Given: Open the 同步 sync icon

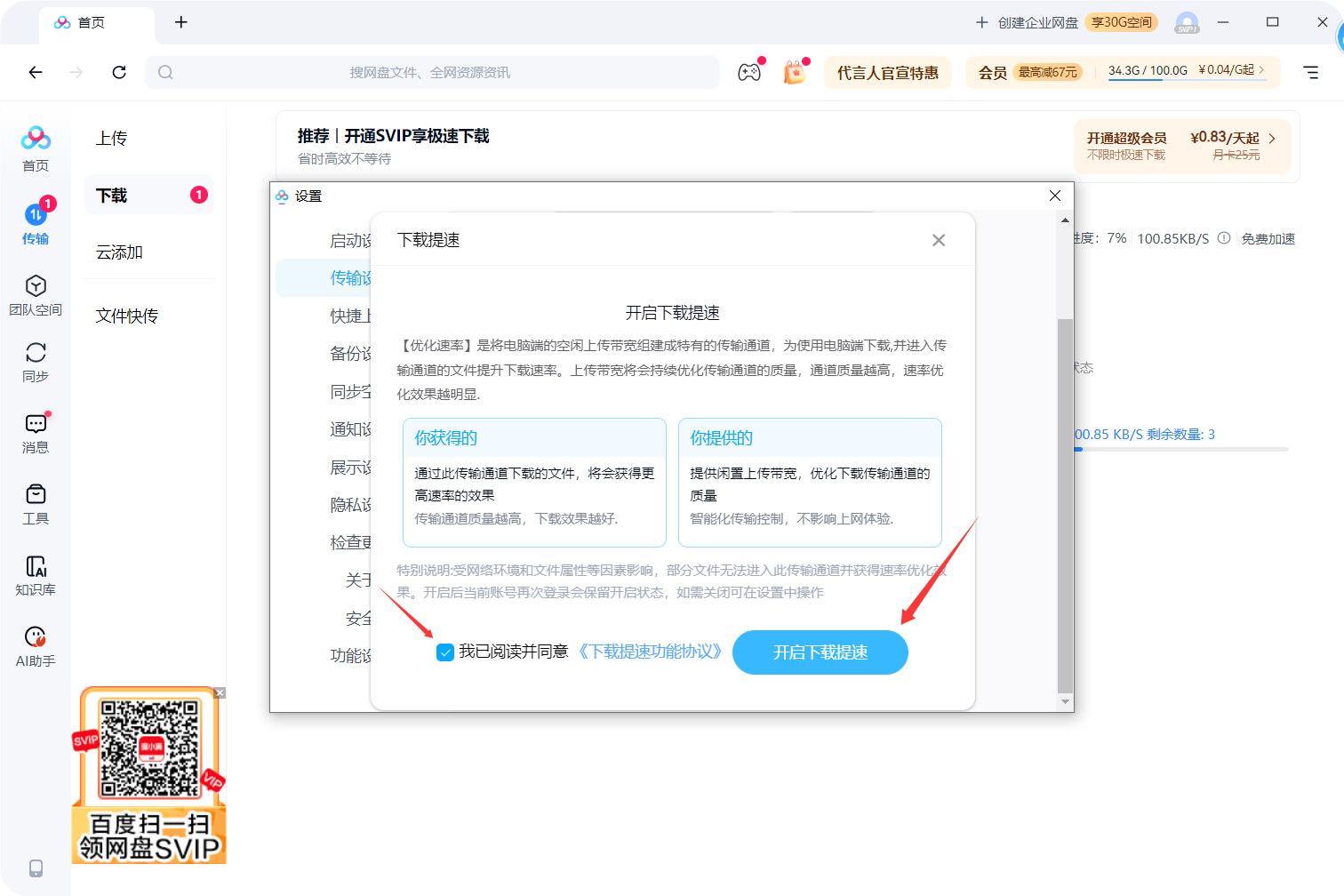Looking at the screenshot, I should point(36,363).
